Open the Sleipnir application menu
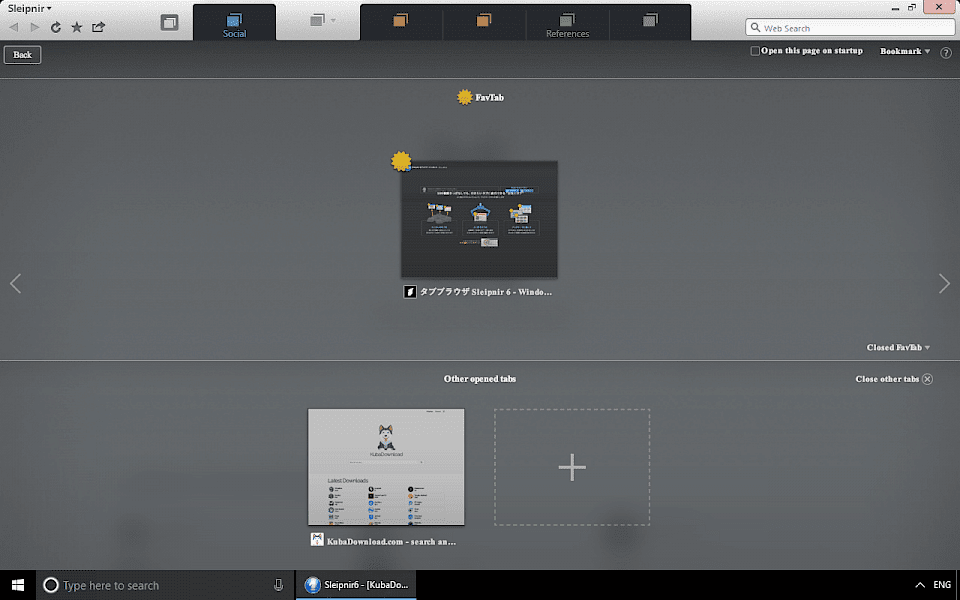The image size is (960, 600). [29, 9]
